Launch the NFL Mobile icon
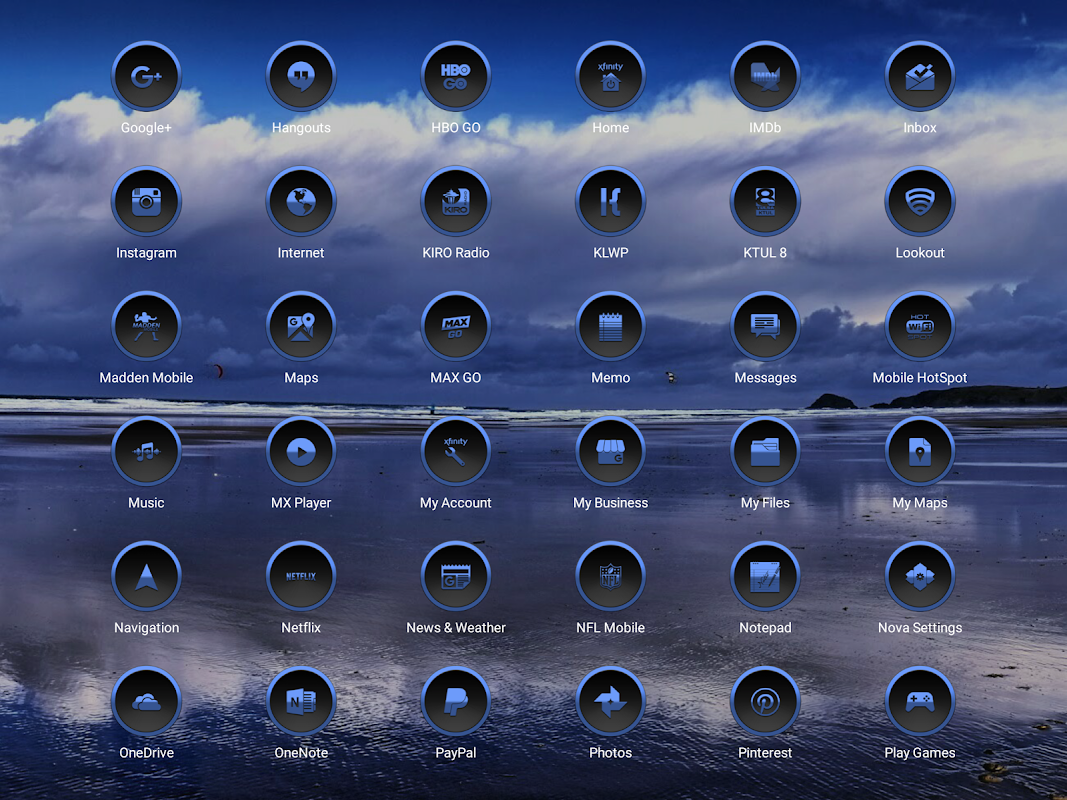The height and width of the screenshot is (800, 1067). coord(610,577)
